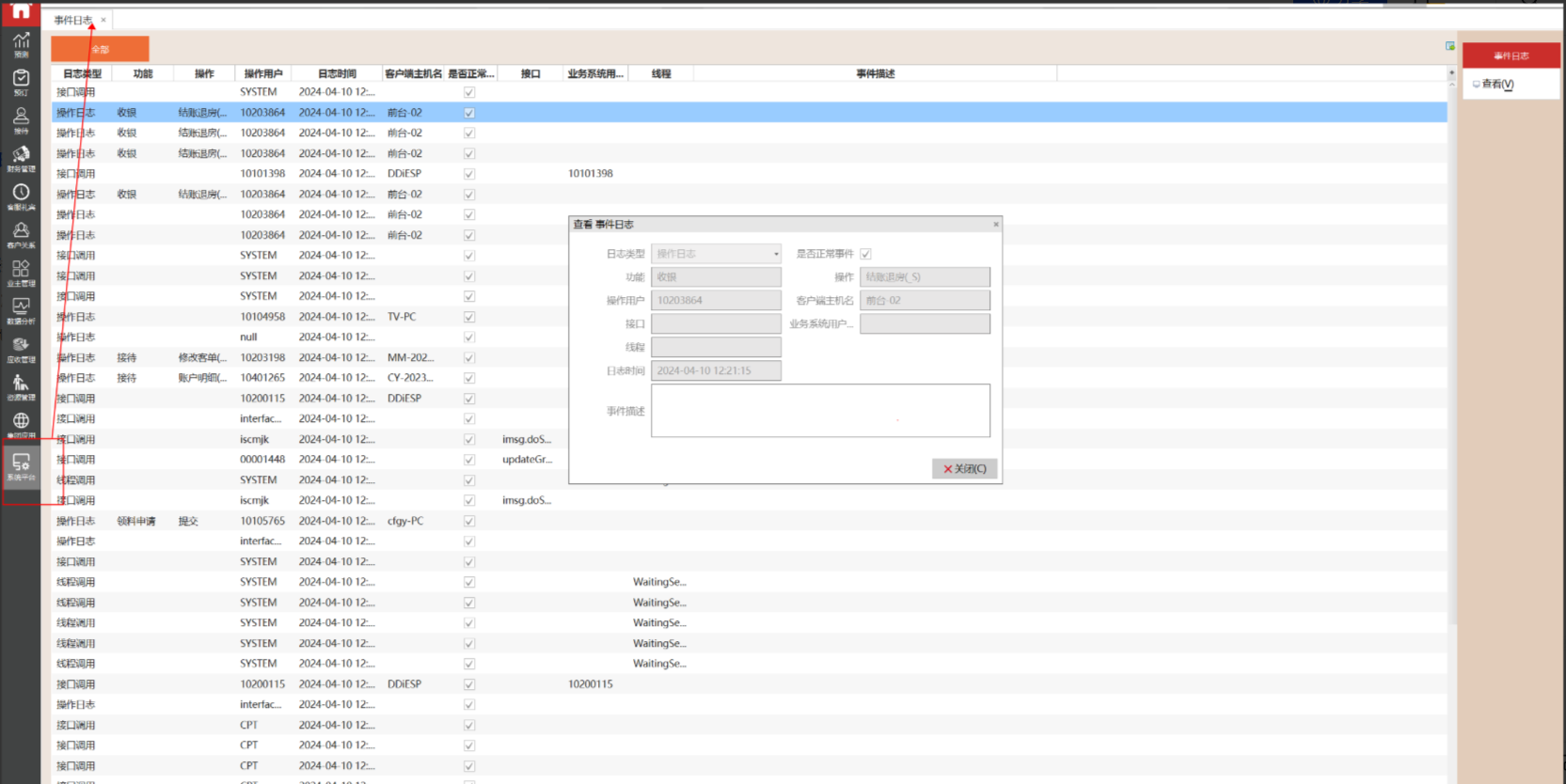Toggle normal checkbox in DDiESP 10101398 row
This screenshot has height=784, width=1566.
click(469, 174)
